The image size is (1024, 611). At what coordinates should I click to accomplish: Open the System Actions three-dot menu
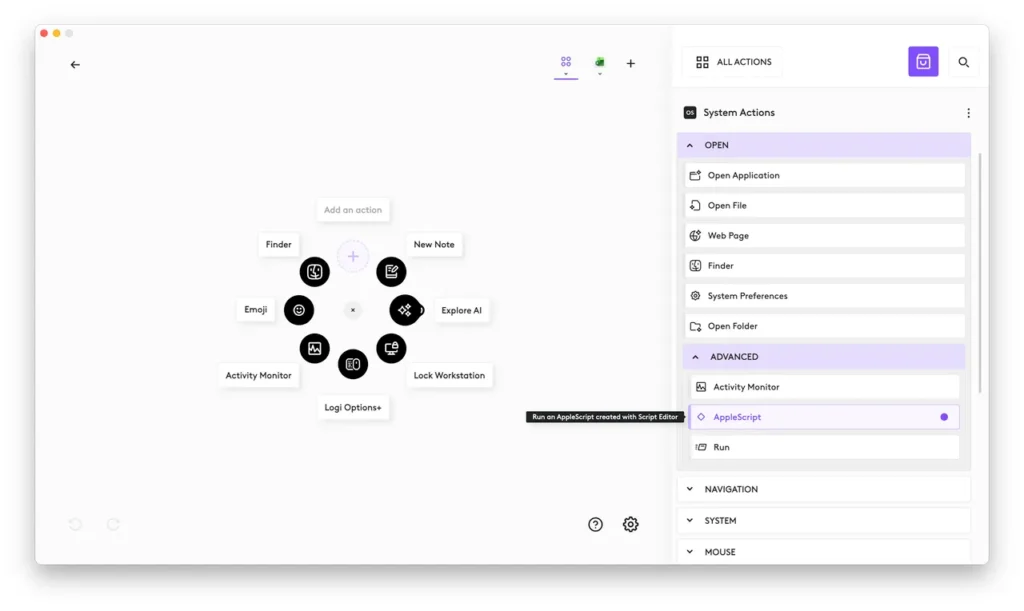pos(968,112)
